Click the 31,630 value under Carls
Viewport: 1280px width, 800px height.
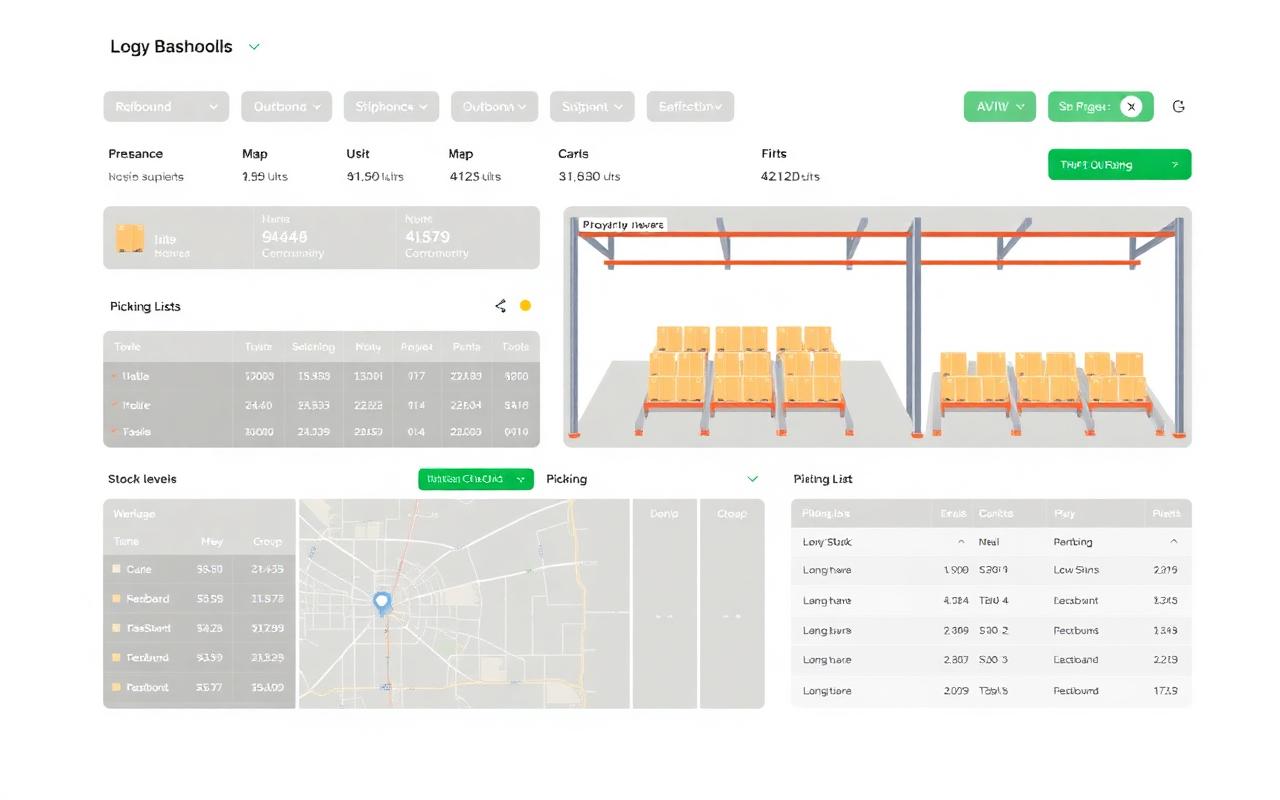(589, 177)
